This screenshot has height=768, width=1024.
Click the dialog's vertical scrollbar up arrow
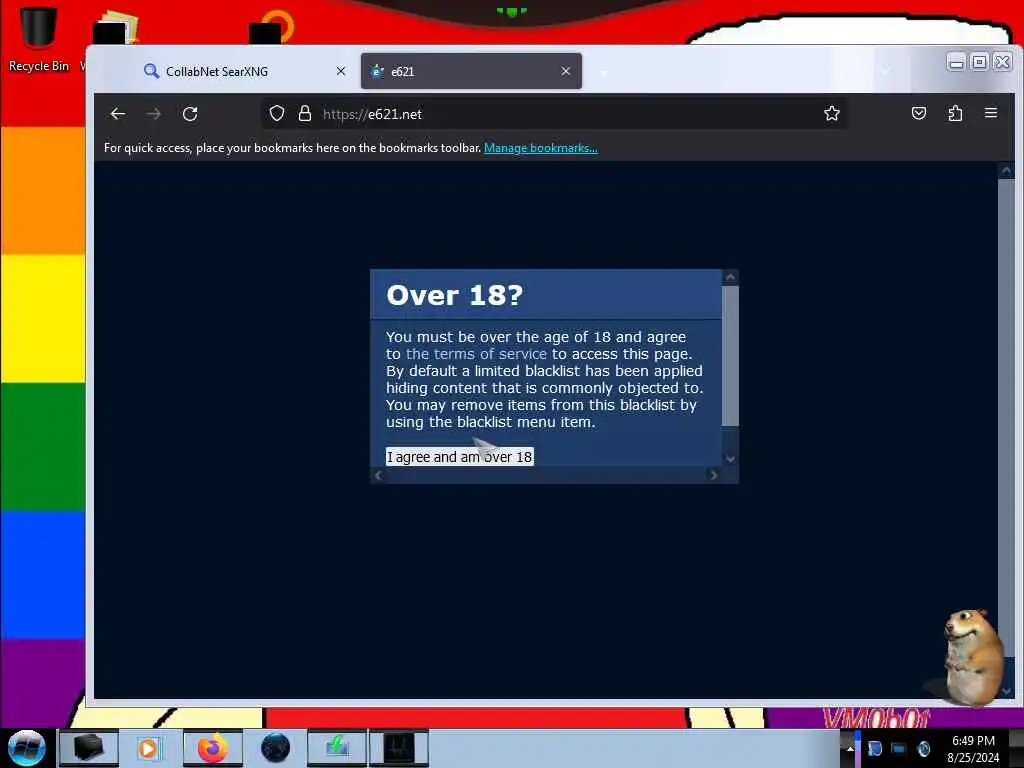point(730,277)
